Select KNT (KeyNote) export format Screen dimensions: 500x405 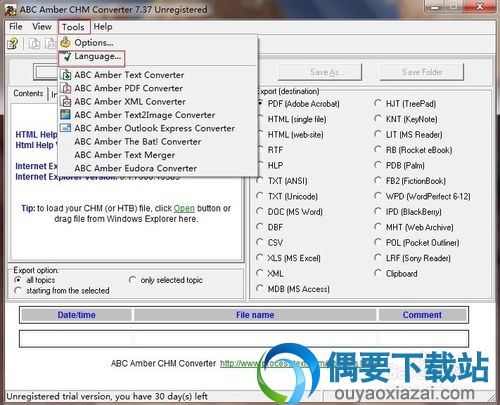[x=406, y=119]
